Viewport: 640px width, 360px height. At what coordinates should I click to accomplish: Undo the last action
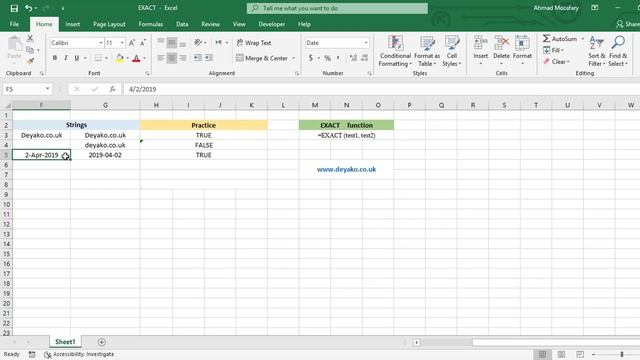pyautogui.click(x=28, y=8)
